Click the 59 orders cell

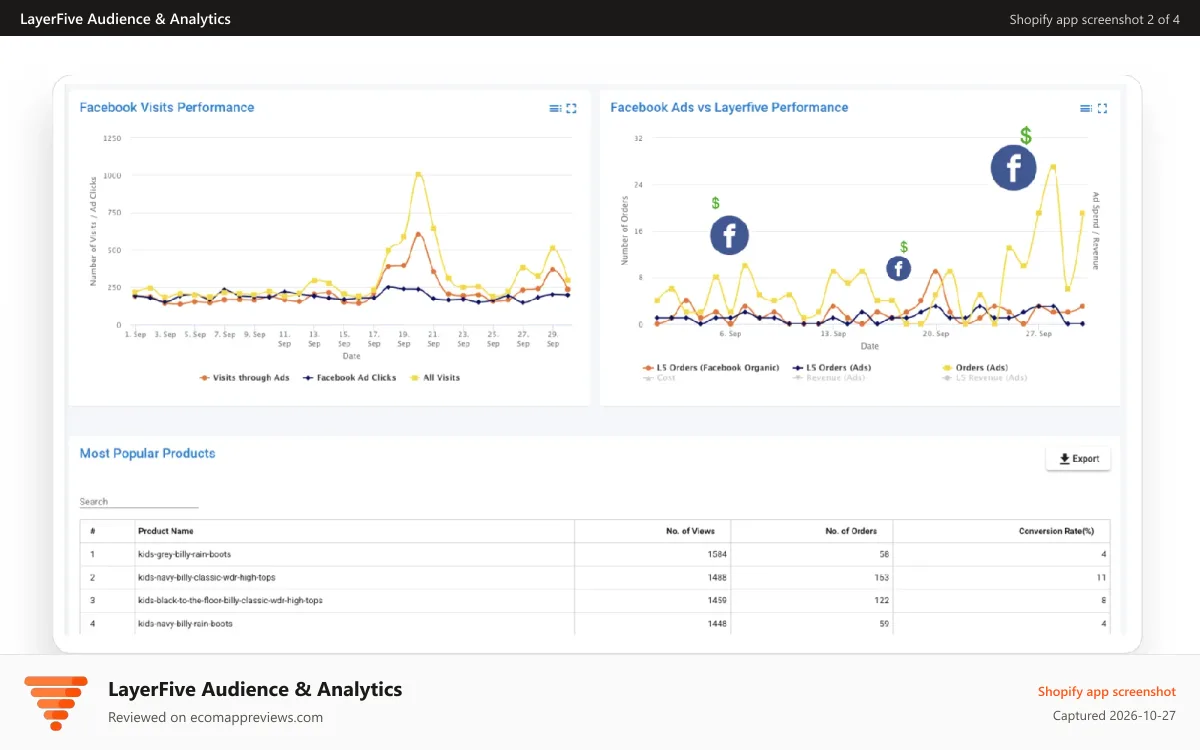click(813, 624)
